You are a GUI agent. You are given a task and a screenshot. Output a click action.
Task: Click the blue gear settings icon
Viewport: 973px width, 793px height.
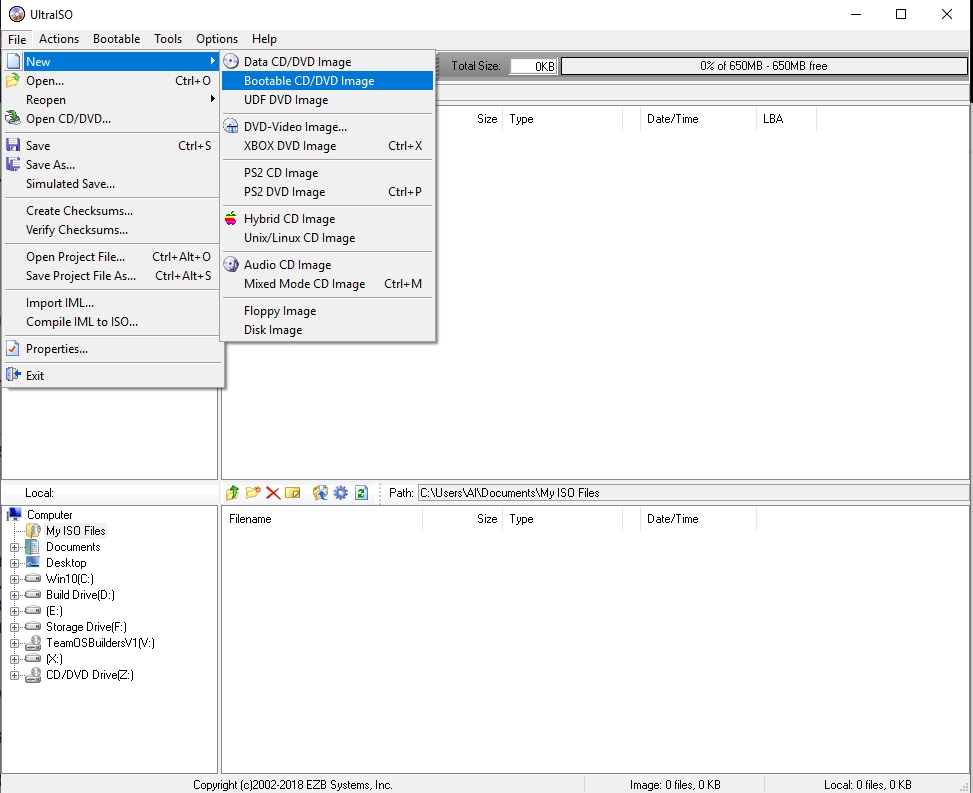click(341, 493)
